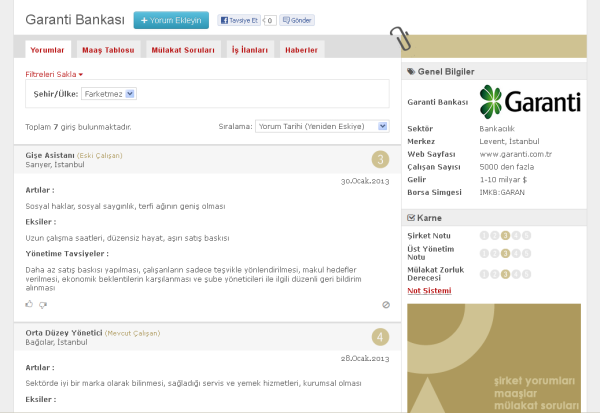Image resolution: width=600 pixels, height=413 pixels.
Task: Click the thumbs down icon under Gişe Asistanı review
Action: pyautogui.click(x=43, y=305)
